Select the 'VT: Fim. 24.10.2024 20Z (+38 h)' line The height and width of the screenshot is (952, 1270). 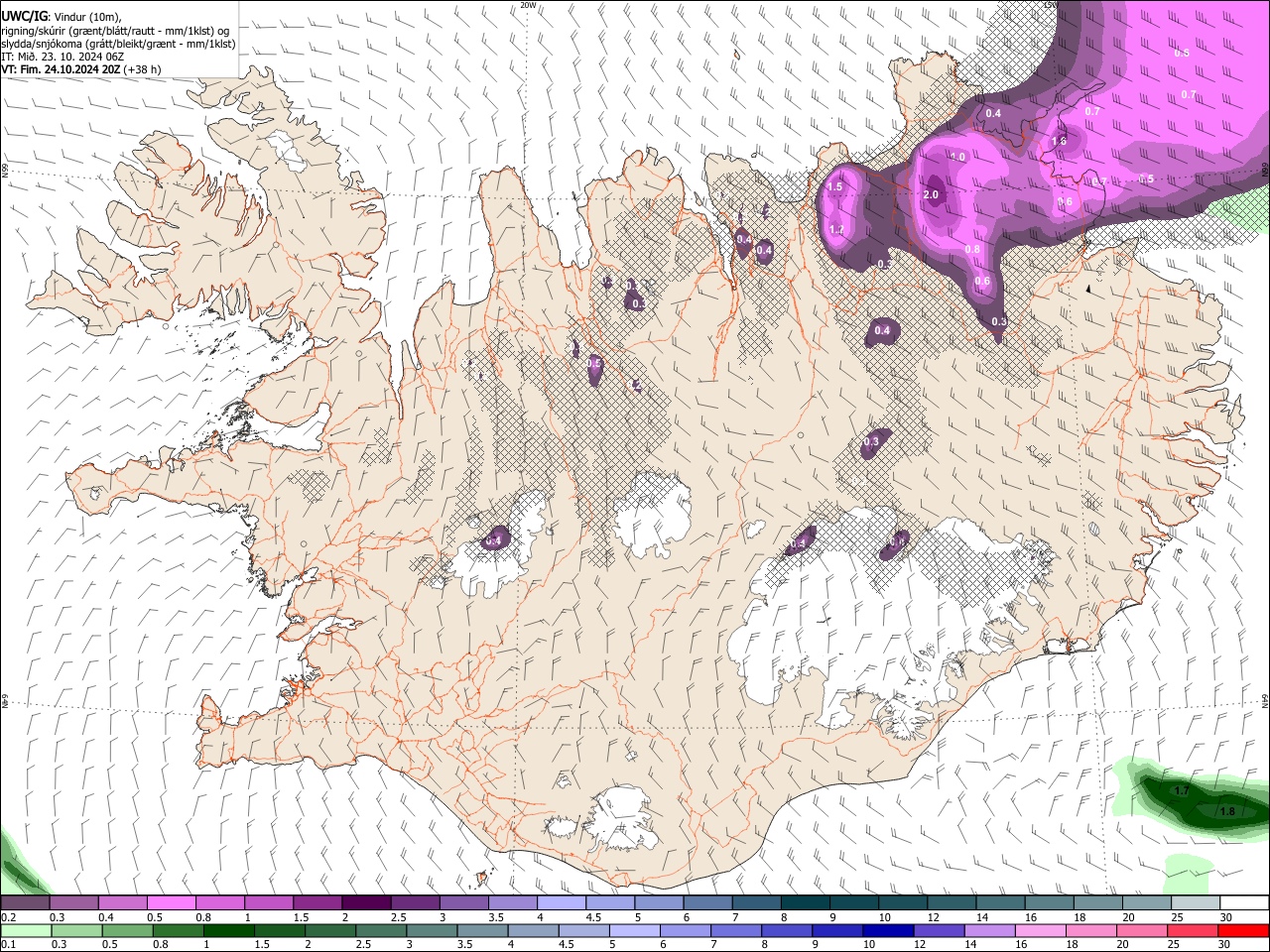[81, 69]
